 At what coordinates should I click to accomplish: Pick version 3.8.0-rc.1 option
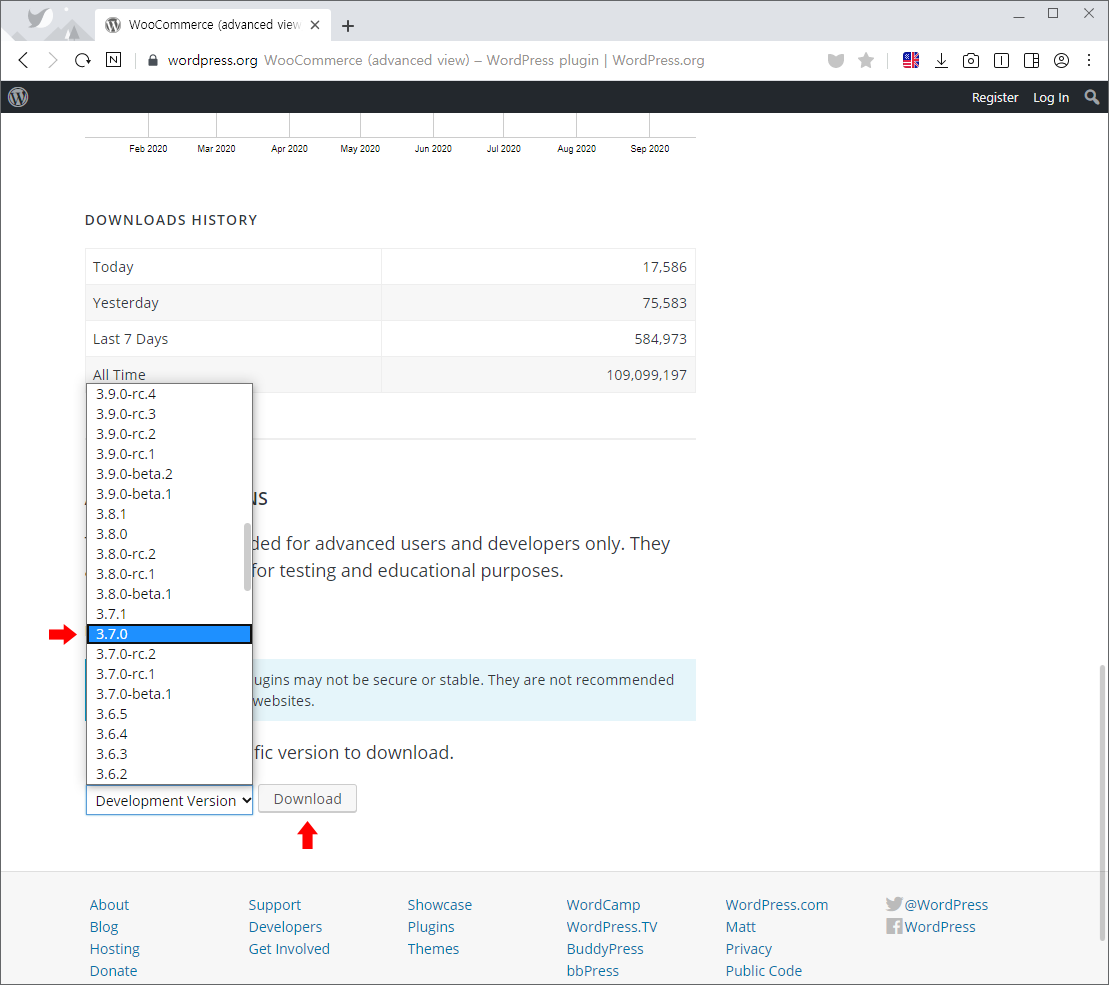click(169, 573)
